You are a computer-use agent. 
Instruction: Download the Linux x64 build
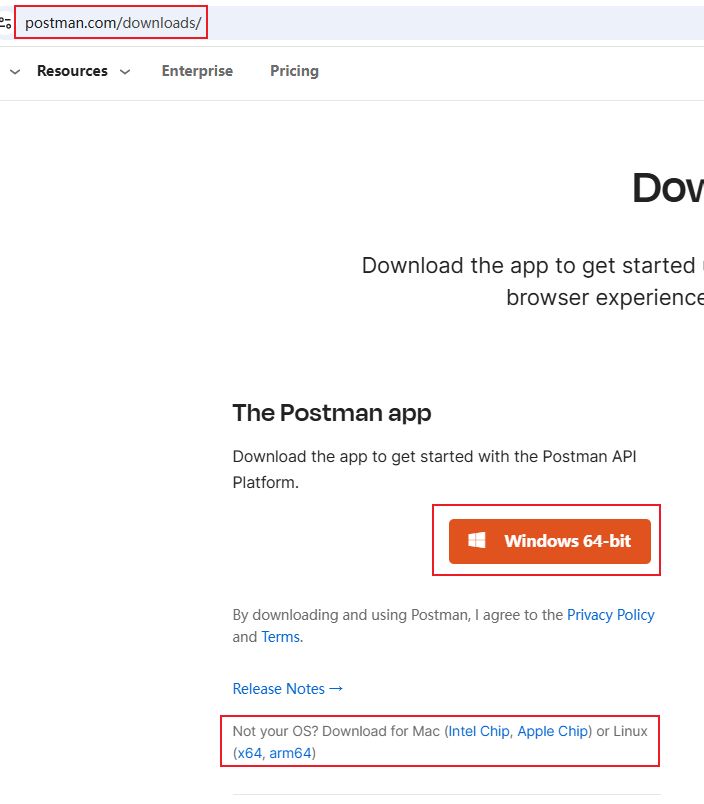pos(249,753)
